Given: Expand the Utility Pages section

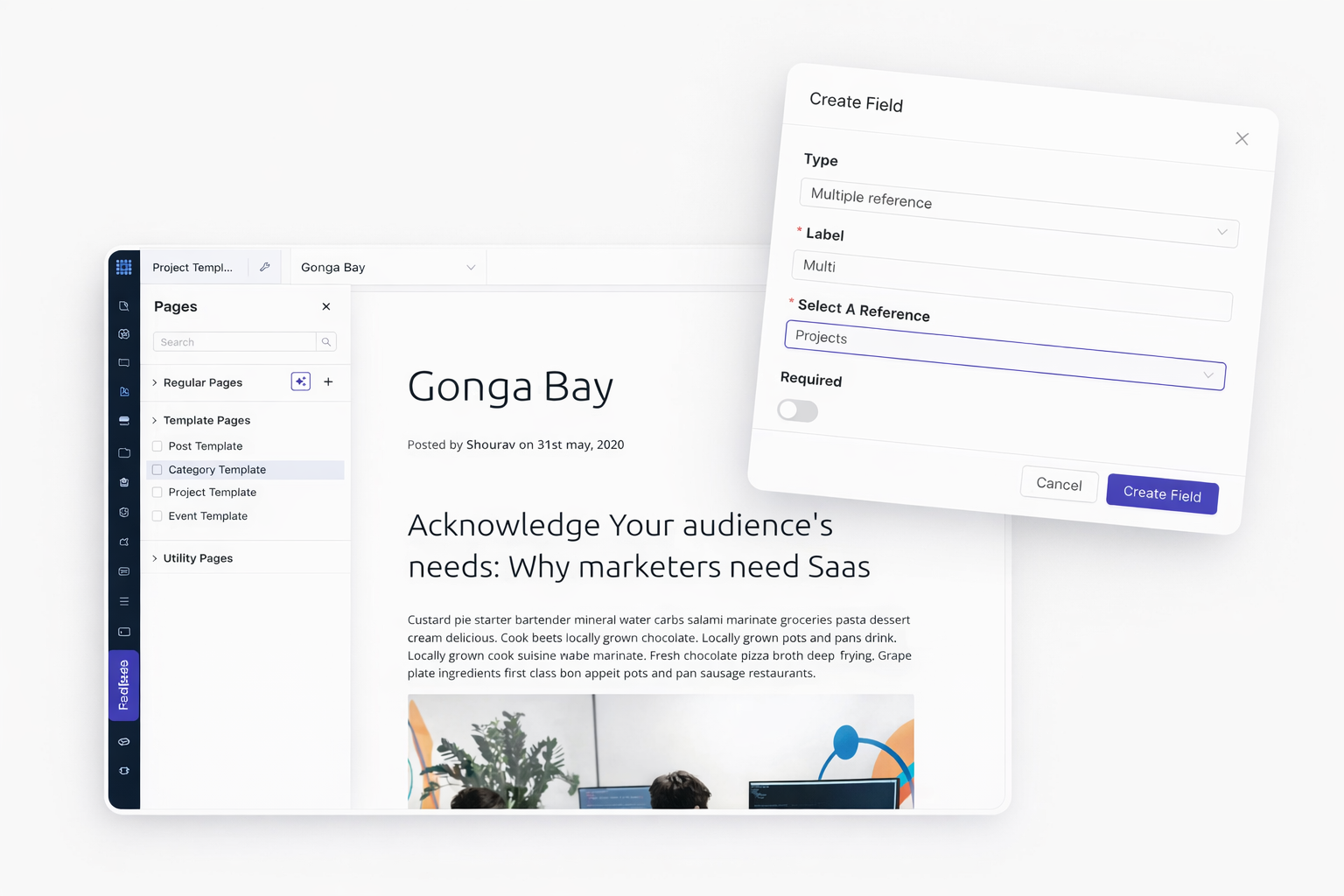Looking at the screenshot, I should (x=198, y=558).
